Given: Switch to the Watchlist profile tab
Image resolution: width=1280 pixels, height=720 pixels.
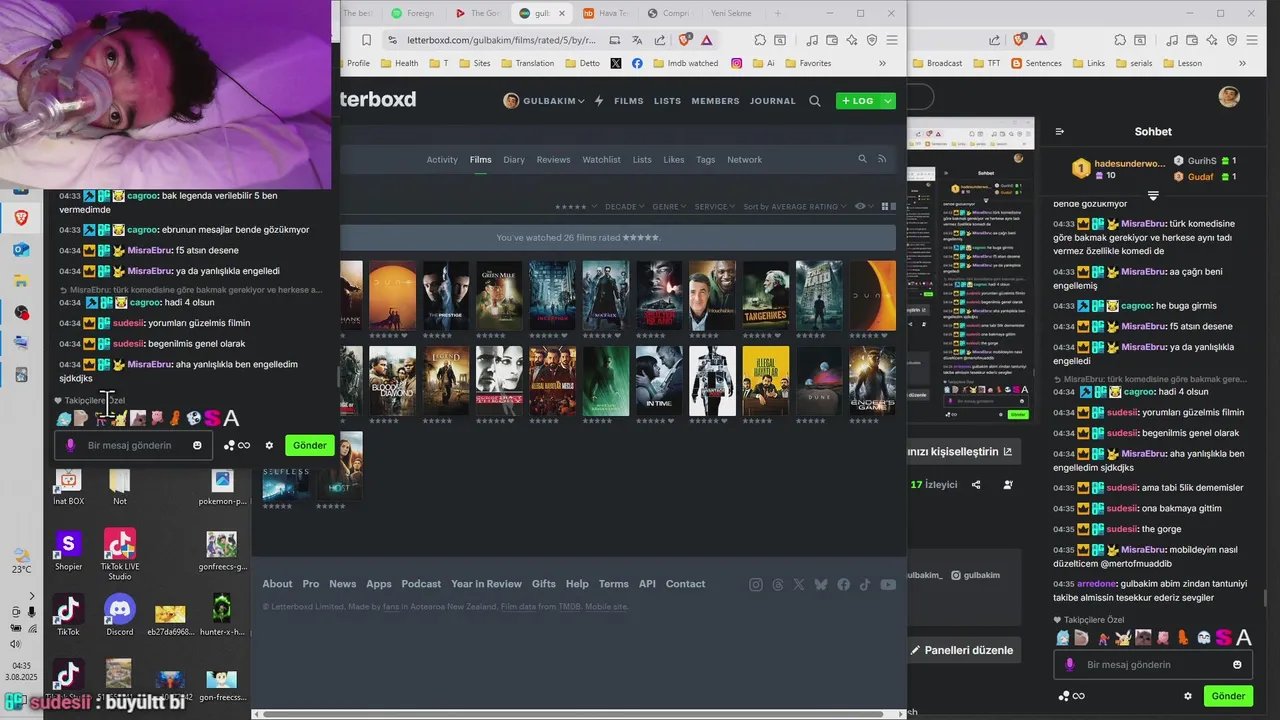Looking at the screenshot, I should point(602,160).
